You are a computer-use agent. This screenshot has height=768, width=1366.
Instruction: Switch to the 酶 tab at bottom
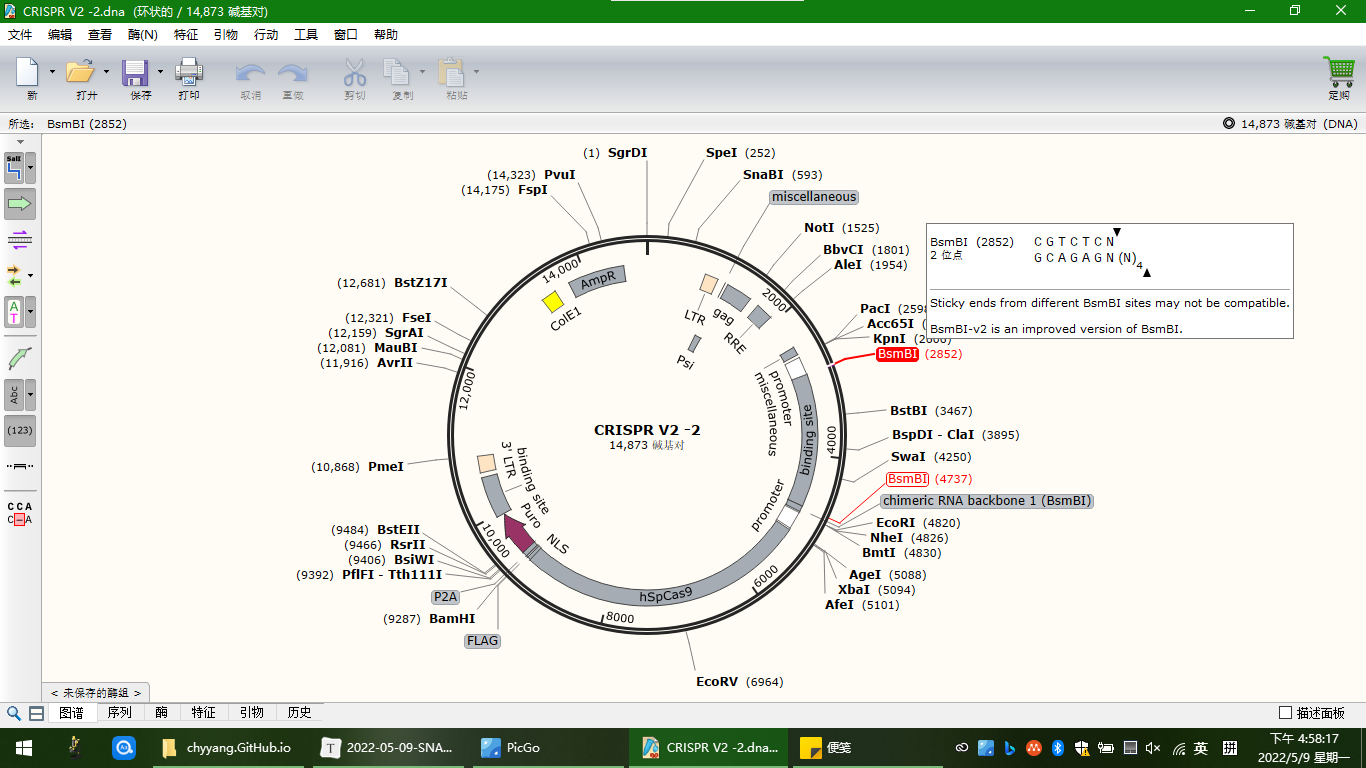[162, 713]
